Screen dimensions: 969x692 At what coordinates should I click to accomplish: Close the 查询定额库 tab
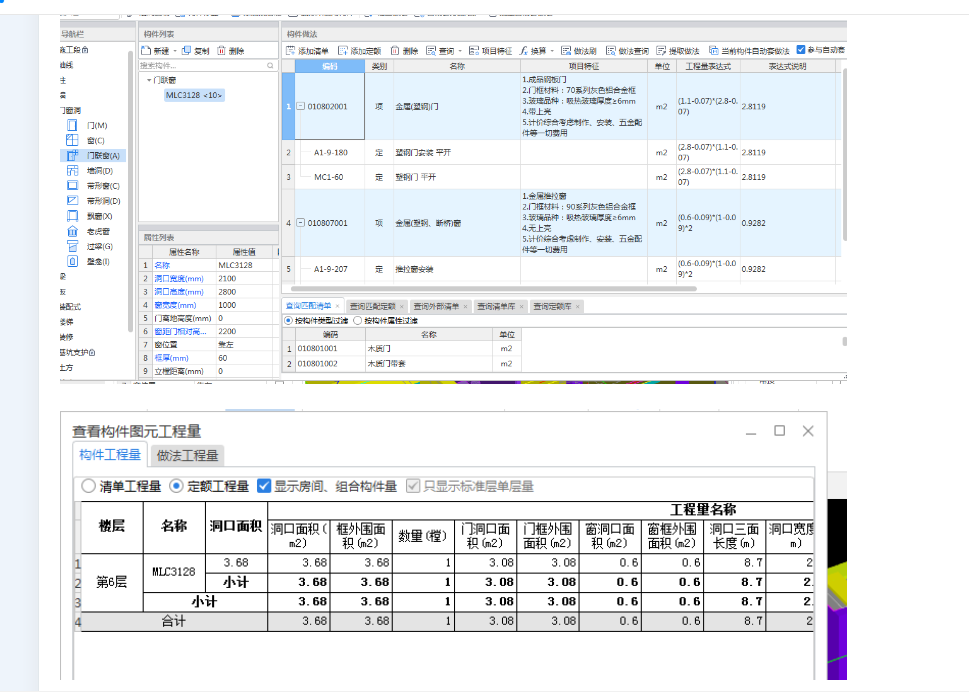point(578,306)
